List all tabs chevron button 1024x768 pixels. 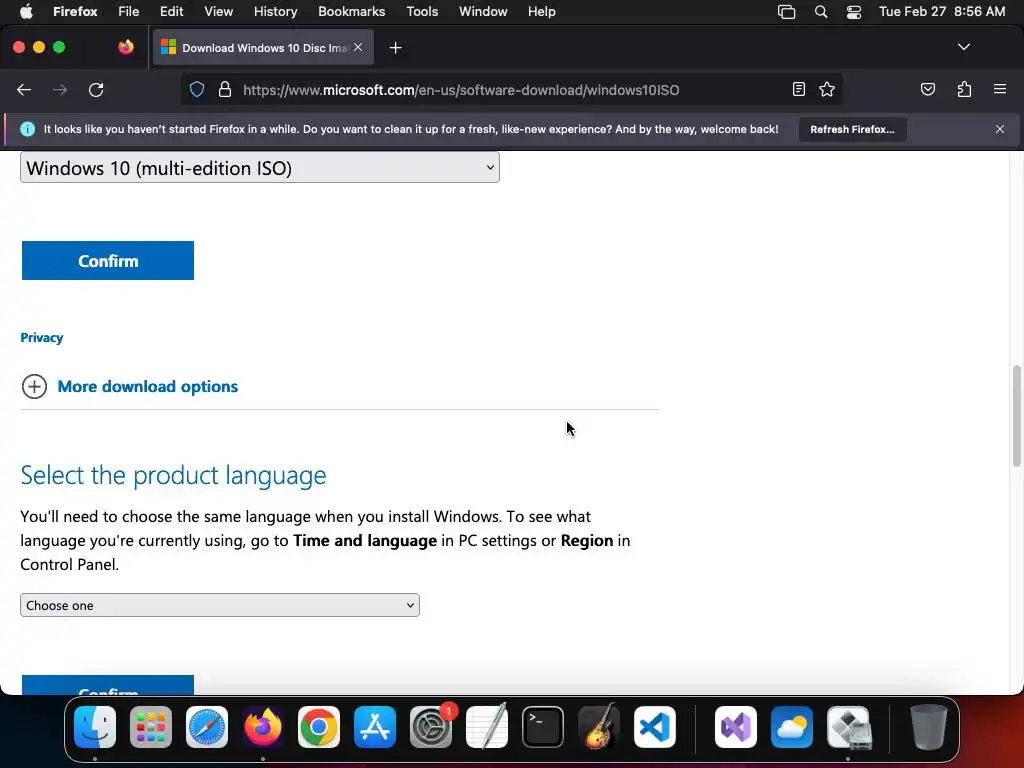tap(963, 47)
